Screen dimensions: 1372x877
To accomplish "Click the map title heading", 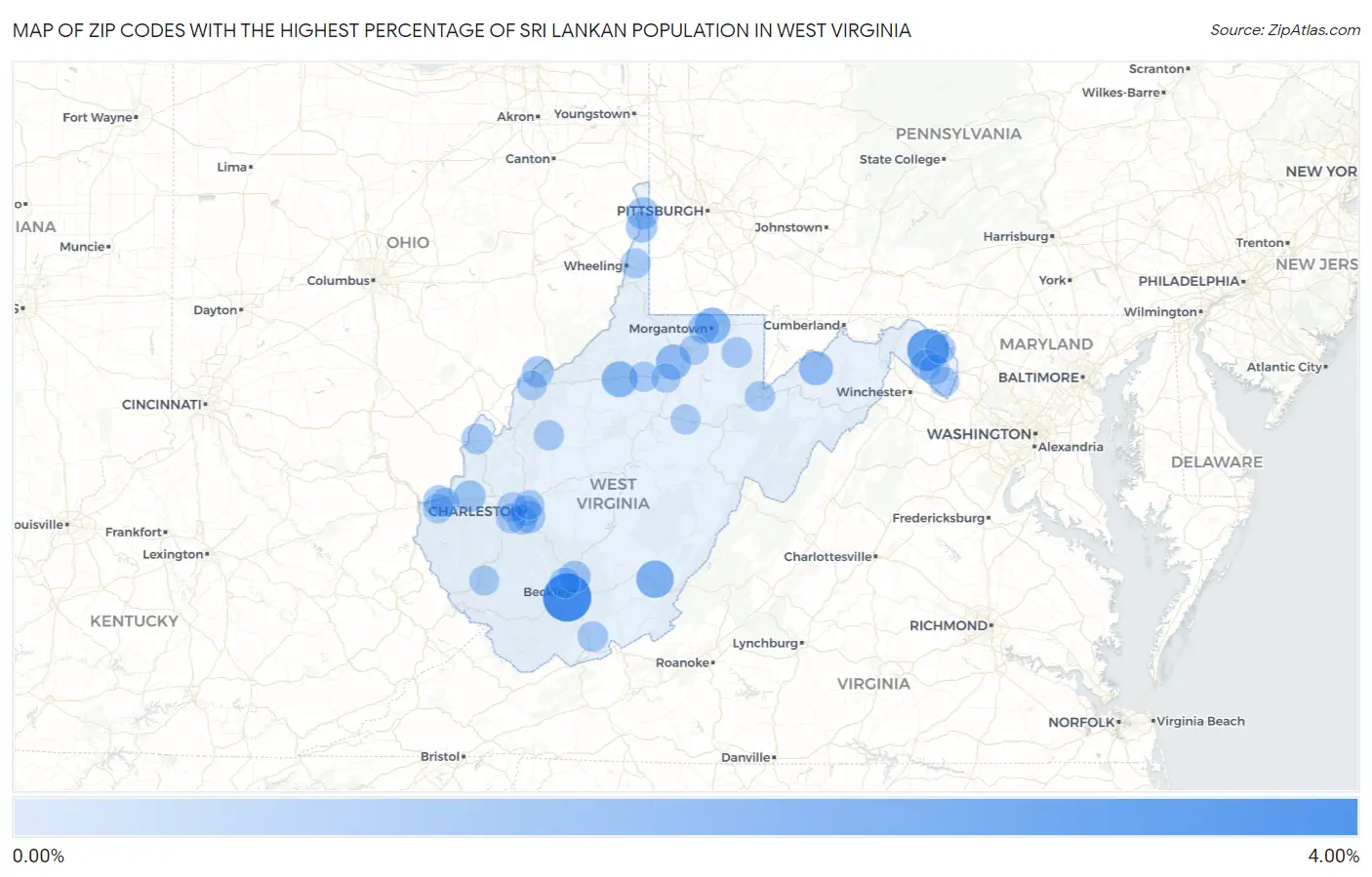I will pos(462,30).
